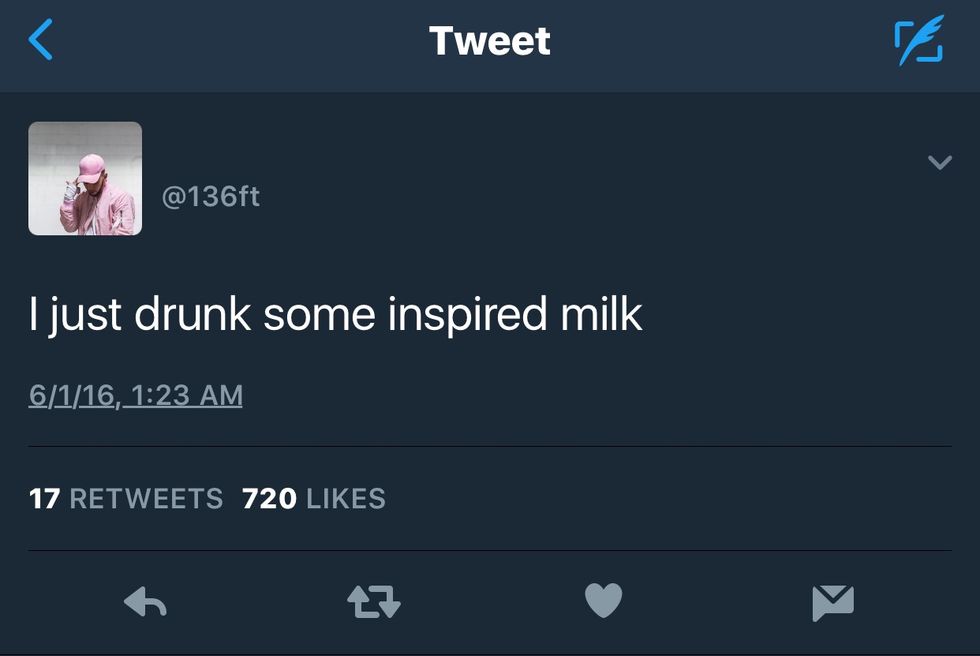This screenshot has height=656, width=980.
Task: Click the pink cap in the avatar
Action: [x=91, y=163]
